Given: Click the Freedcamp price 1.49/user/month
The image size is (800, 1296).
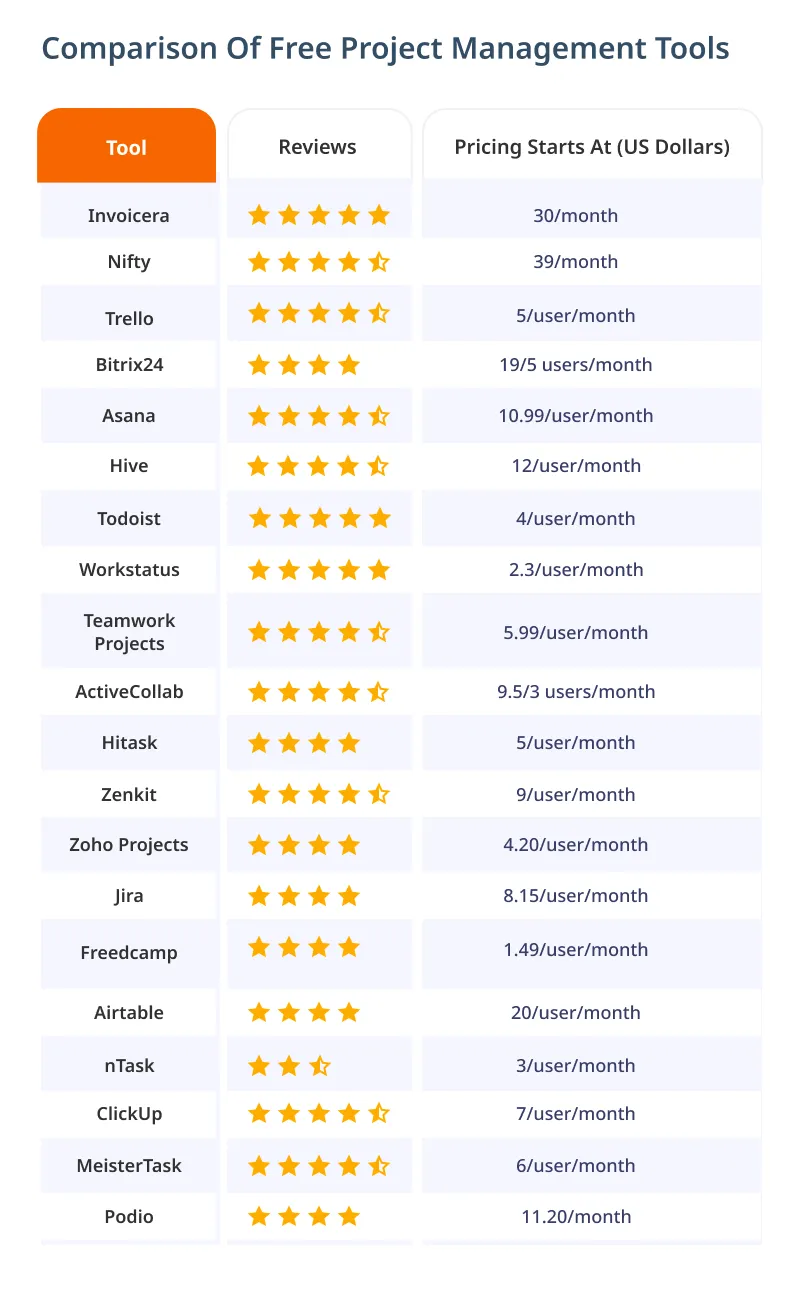Looking at the screenshot, I should pyautogui.click(x=576, y=950).
